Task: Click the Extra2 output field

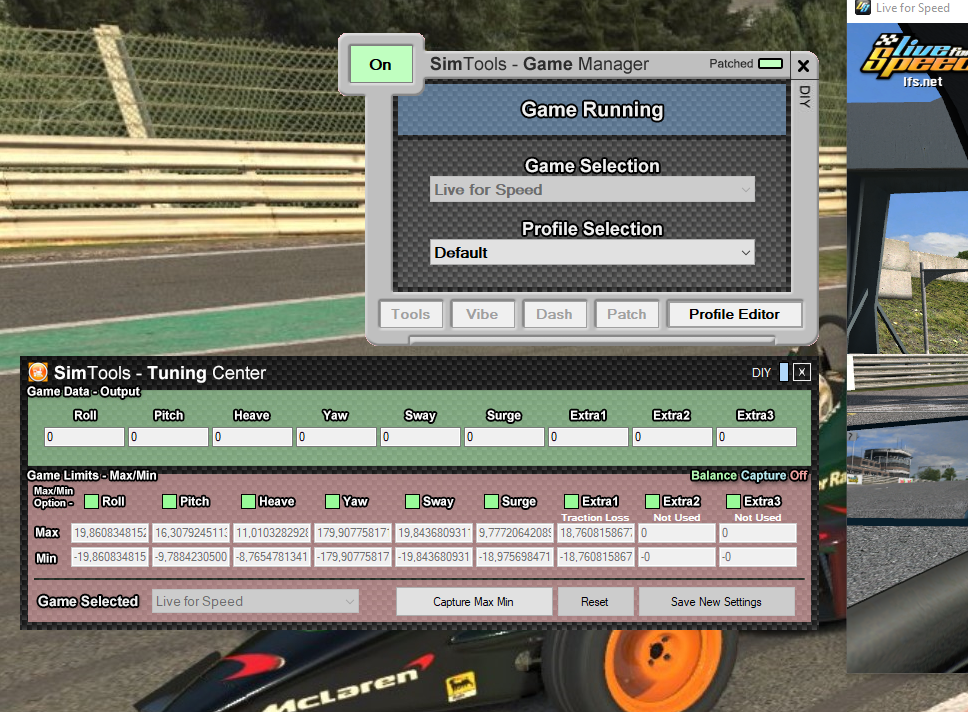Action: (672, 437)
